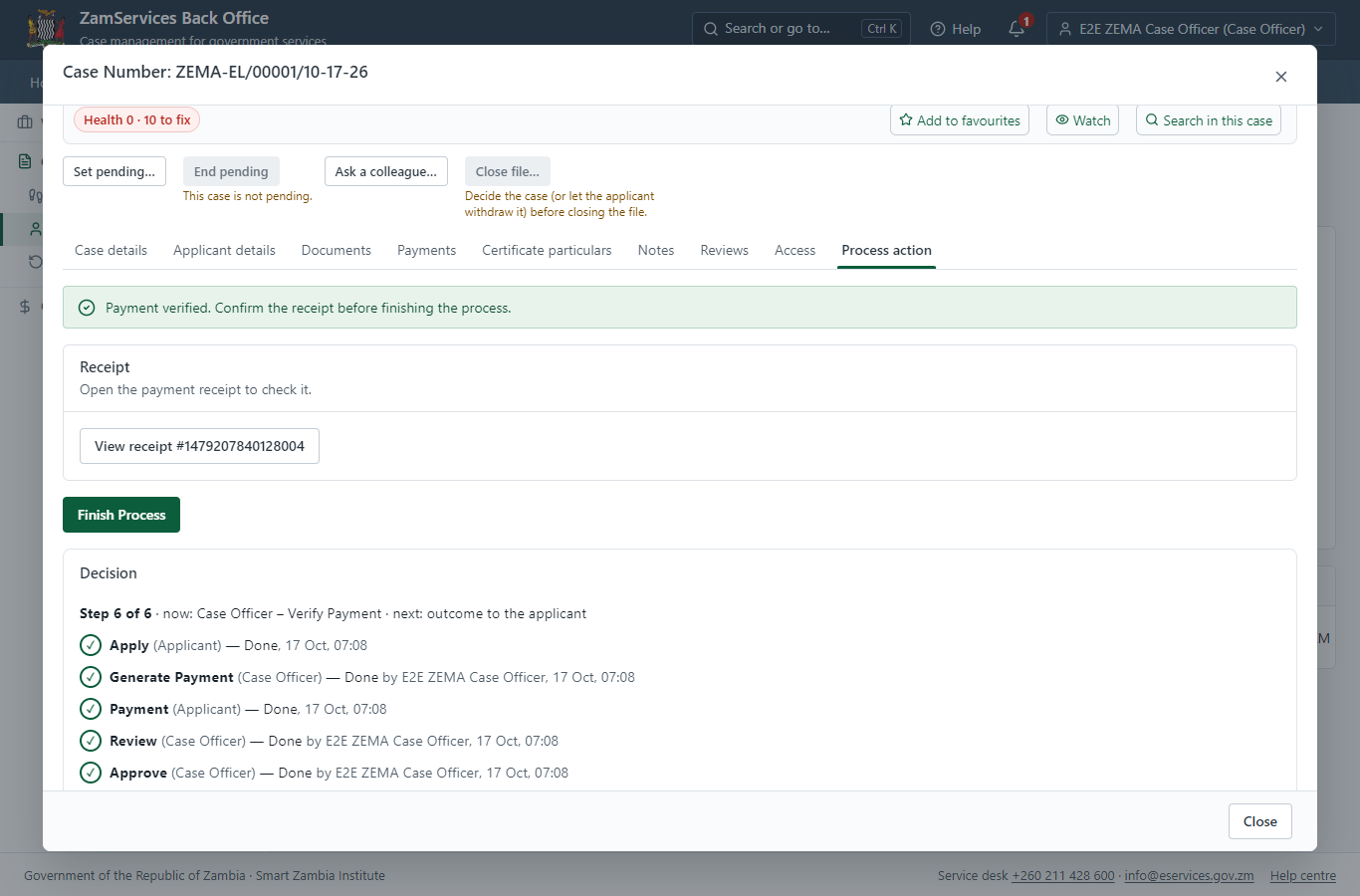Open the Set pending dialog
Screen dimensions: 1360x896
click(x=114, y=171)
